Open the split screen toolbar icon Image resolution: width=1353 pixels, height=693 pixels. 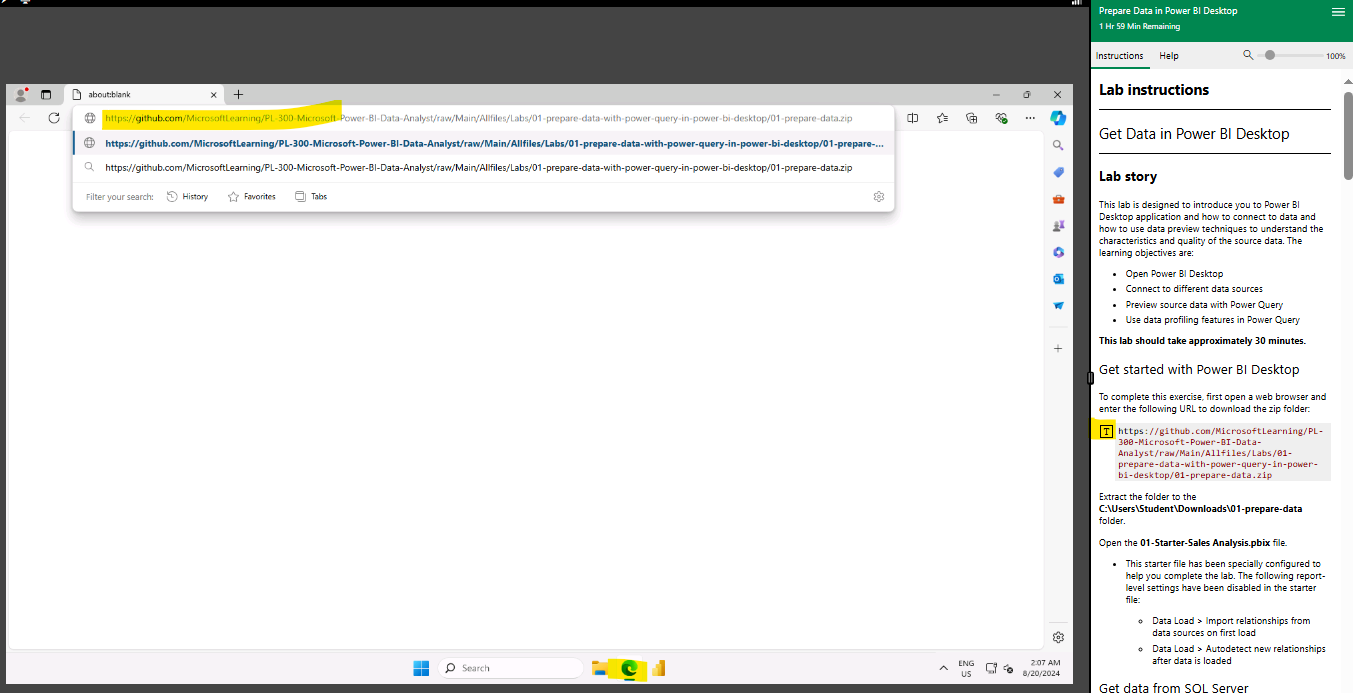coord(912,118)
